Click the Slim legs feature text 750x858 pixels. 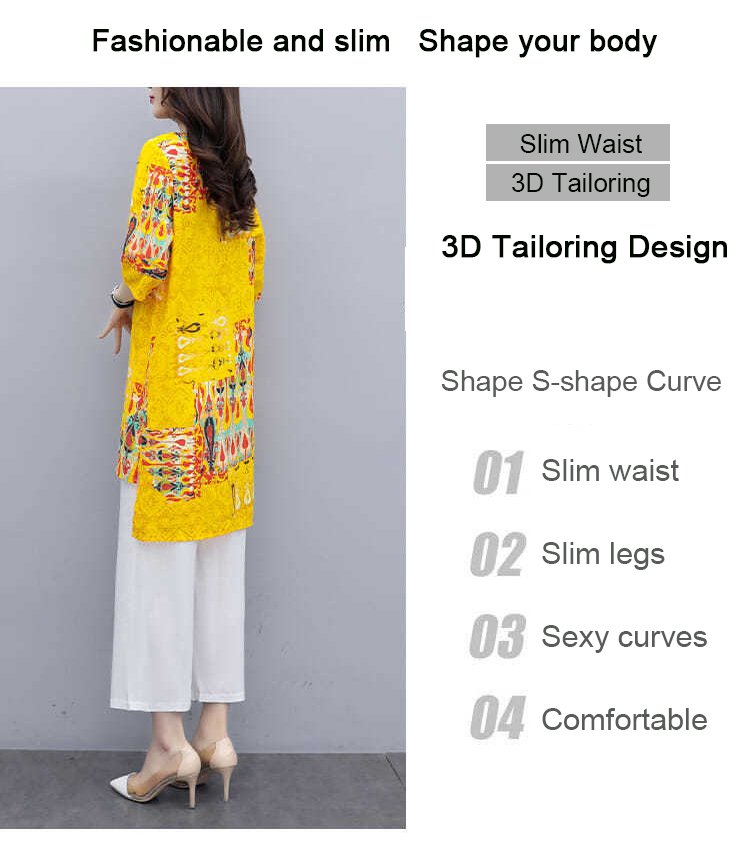(603, 554)
